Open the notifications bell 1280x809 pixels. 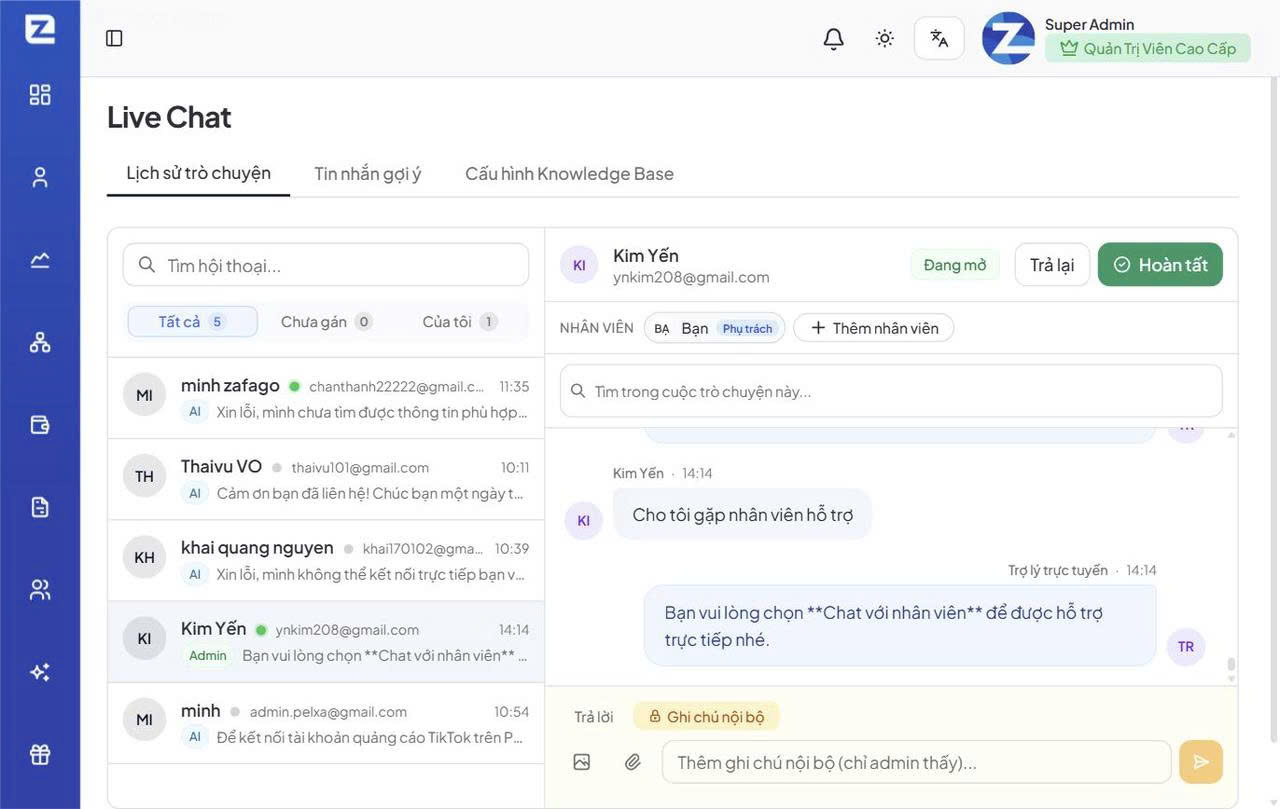point(833,38)
